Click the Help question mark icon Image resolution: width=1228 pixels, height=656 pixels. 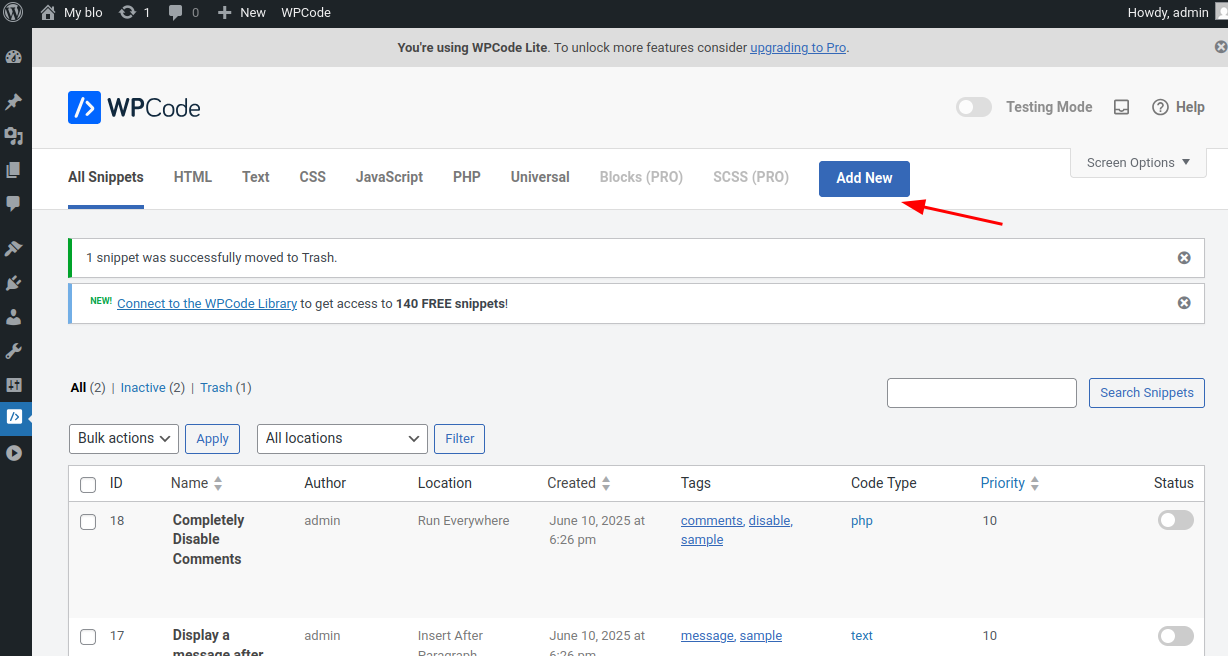coord(1161,107)
